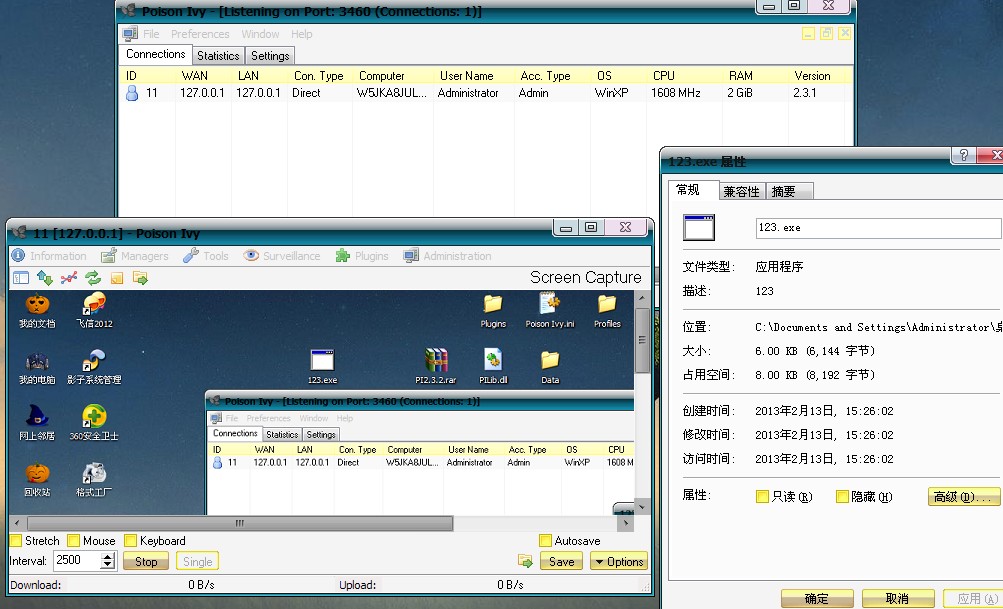Switch to the Settings tab in main window

pyautogui.click(x=270, y=56)
